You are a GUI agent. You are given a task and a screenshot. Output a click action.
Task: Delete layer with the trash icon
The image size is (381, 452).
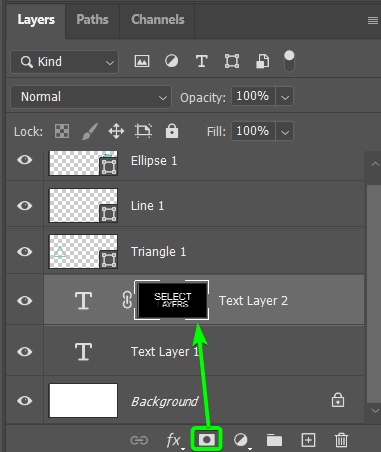[x=341, y=440]
